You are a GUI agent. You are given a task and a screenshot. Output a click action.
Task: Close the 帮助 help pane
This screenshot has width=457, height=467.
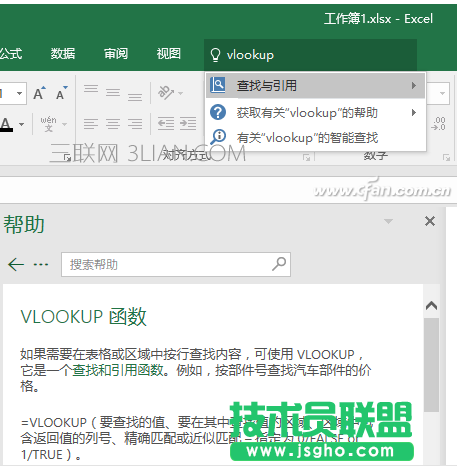[x=430, y=221]
